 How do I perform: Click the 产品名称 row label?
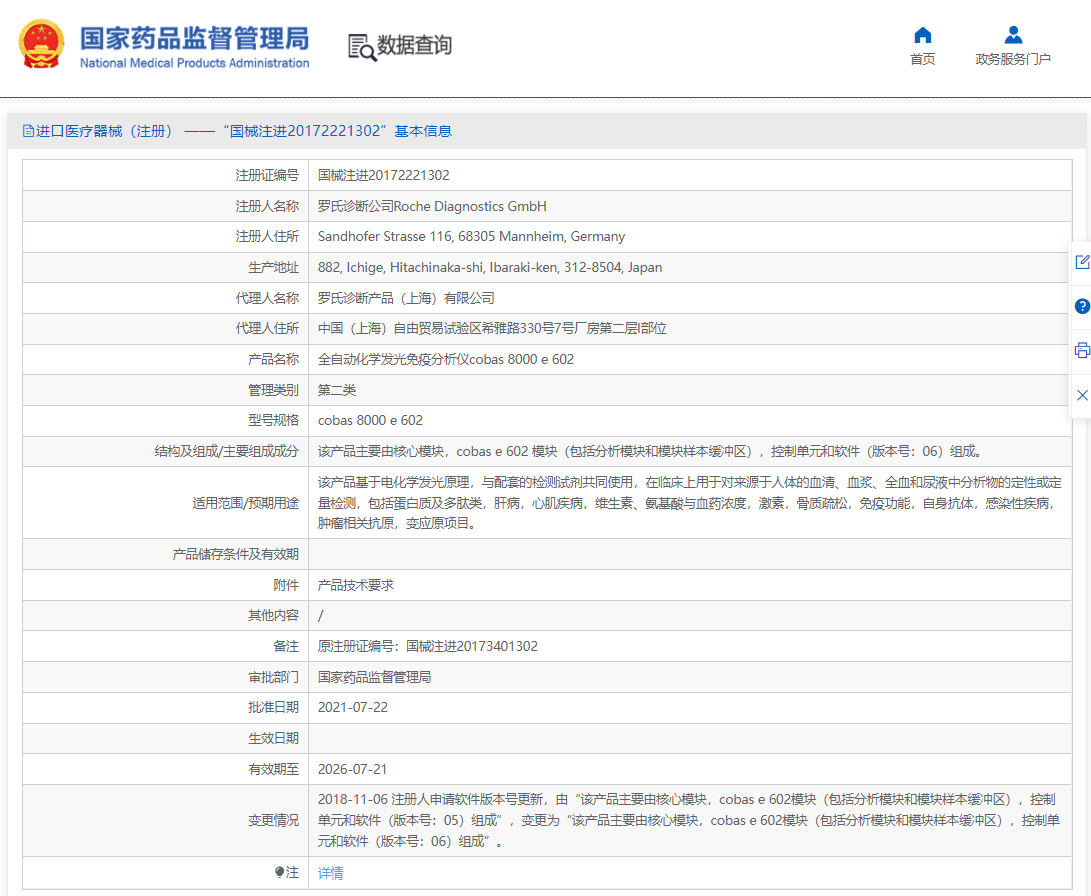(273, 360)
